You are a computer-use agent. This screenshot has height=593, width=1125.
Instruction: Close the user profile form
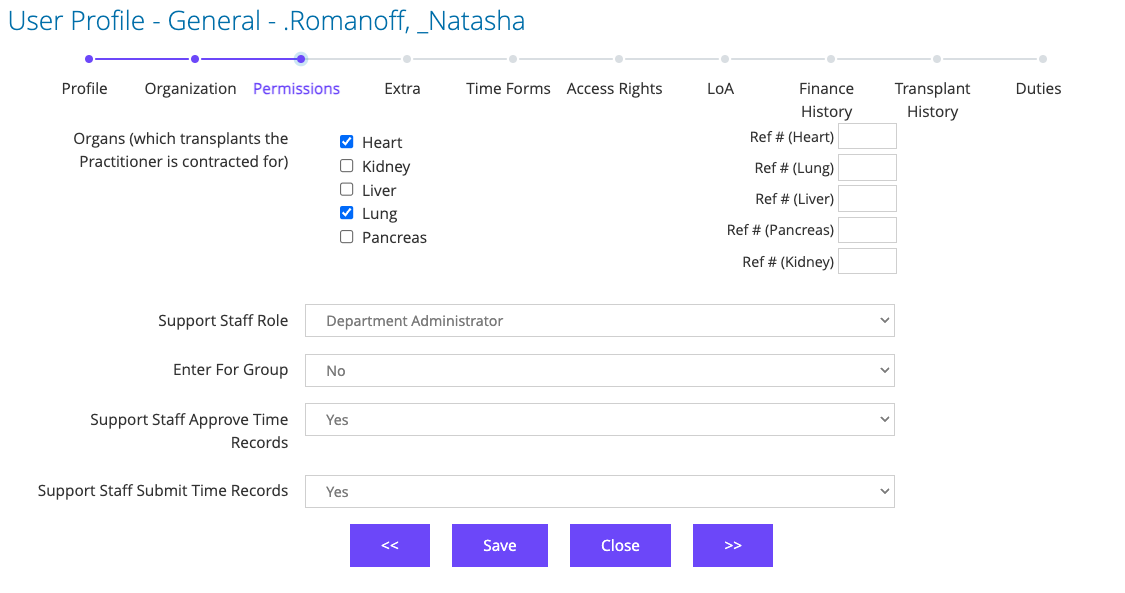[620, 546]
